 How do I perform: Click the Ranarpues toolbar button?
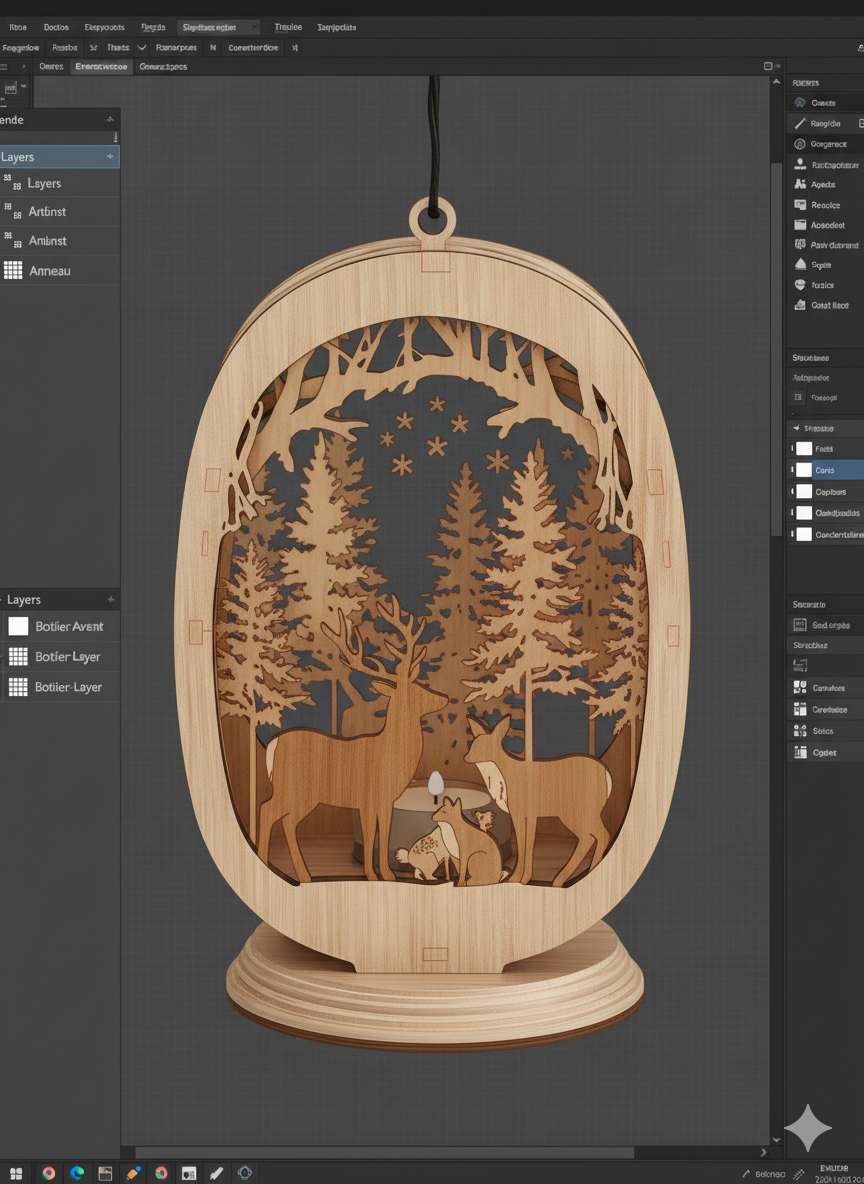pos(176,47)
